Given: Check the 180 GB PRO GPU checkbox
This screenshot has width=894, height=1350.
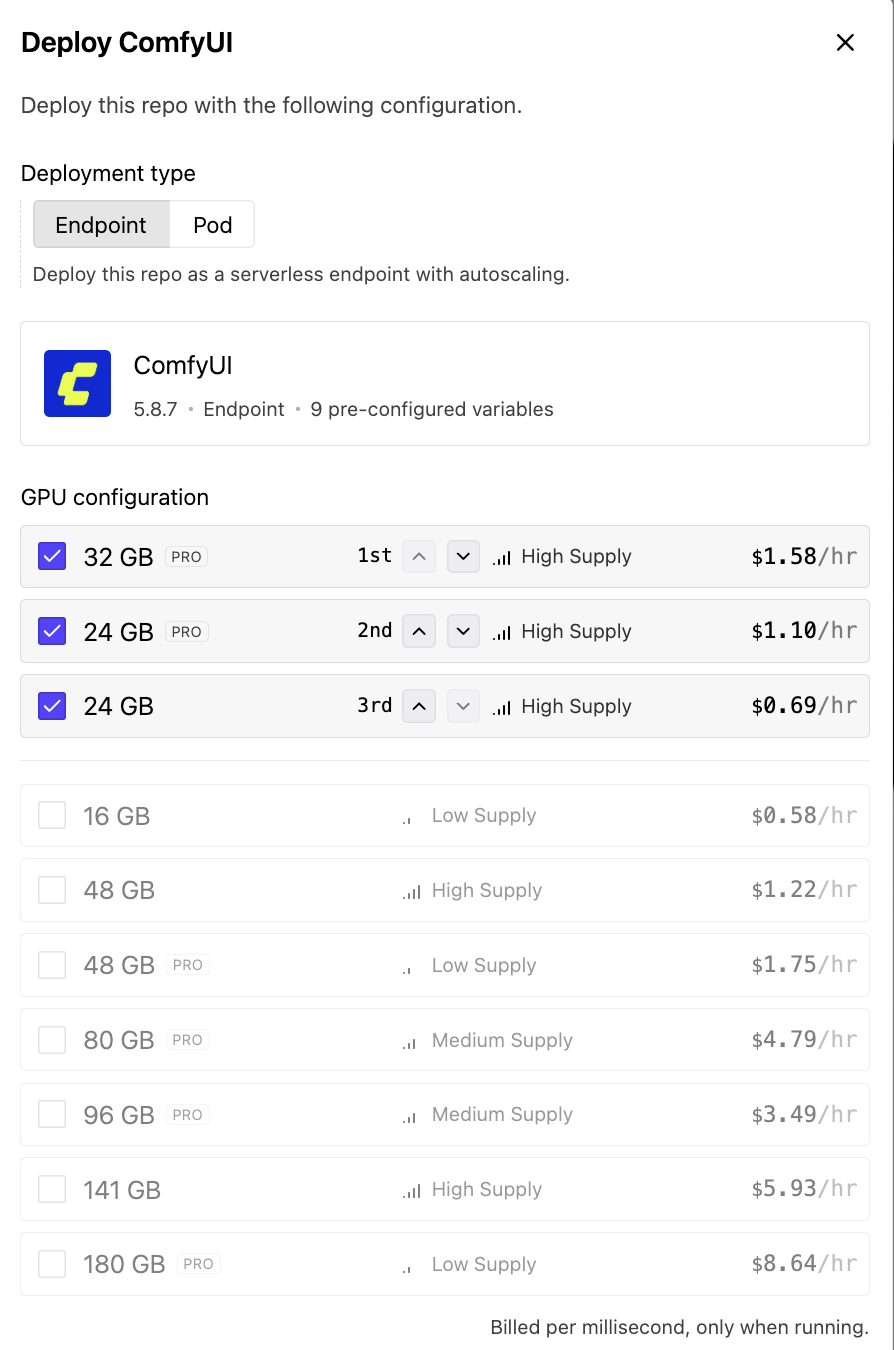Looking at the screenshot, I should pyautogui.click(x=52, y=1264).
